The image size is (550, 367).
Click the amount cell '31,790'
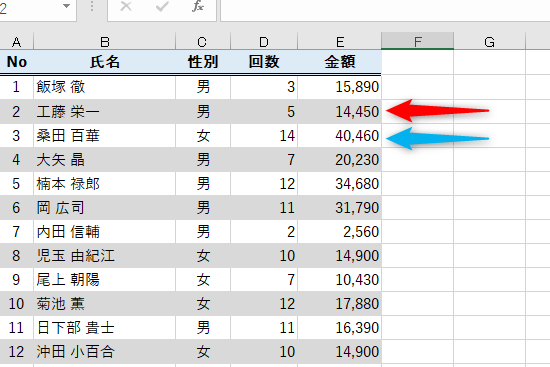[340, 208]
